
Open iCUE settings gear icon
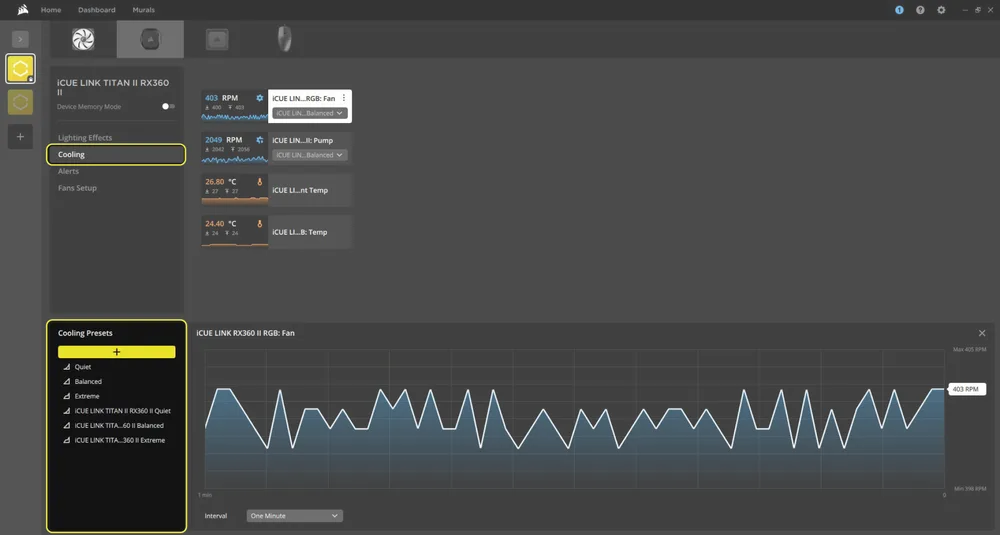(x=941, y=10)
